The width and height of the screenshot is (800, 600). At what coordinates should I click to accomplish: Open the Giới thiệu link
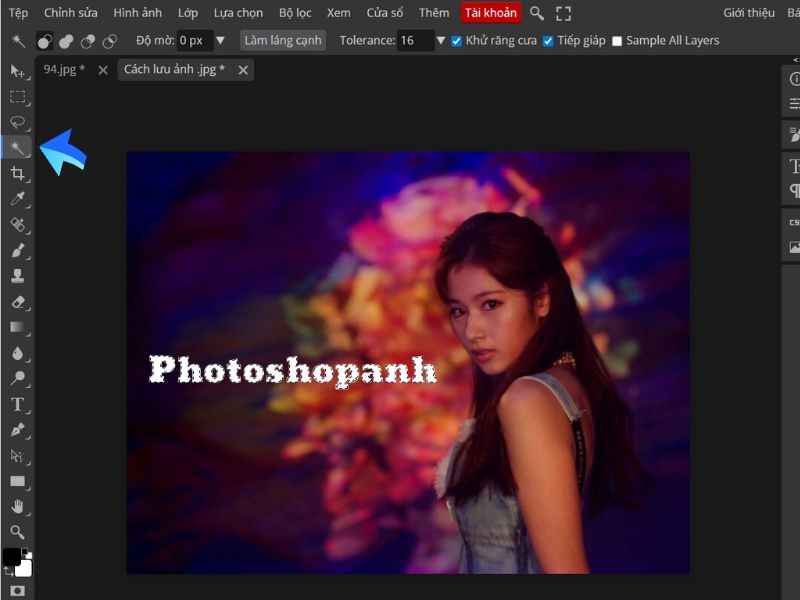pyautogui.click(x=749, y=13)
